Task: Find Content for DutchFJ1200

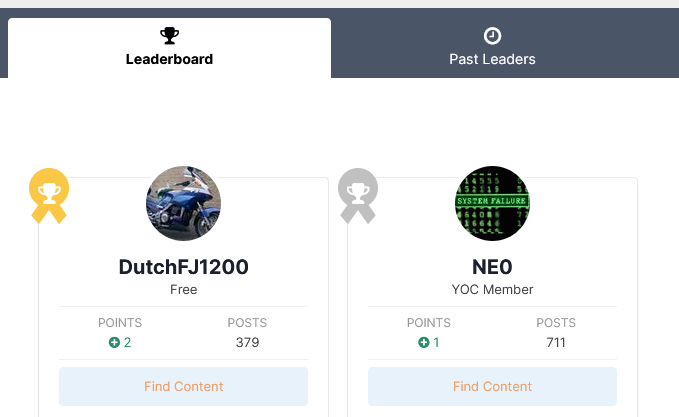Action: pyautogui.click(x=183, y=386)
